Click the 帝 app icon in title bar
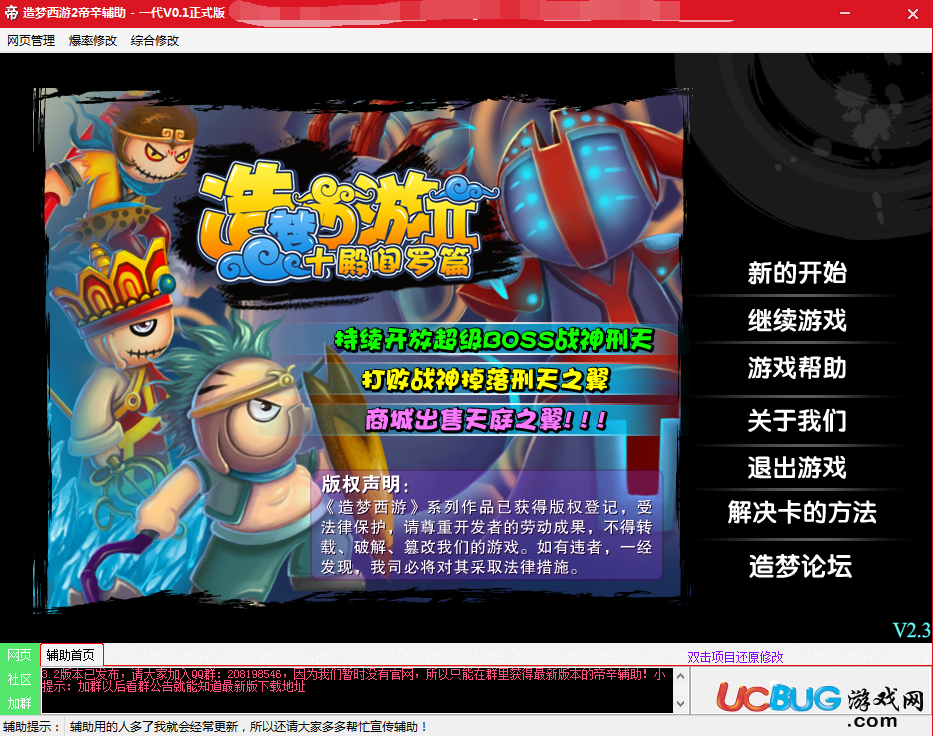Viewport: 933px width, 736px height. tap(11, 12)
